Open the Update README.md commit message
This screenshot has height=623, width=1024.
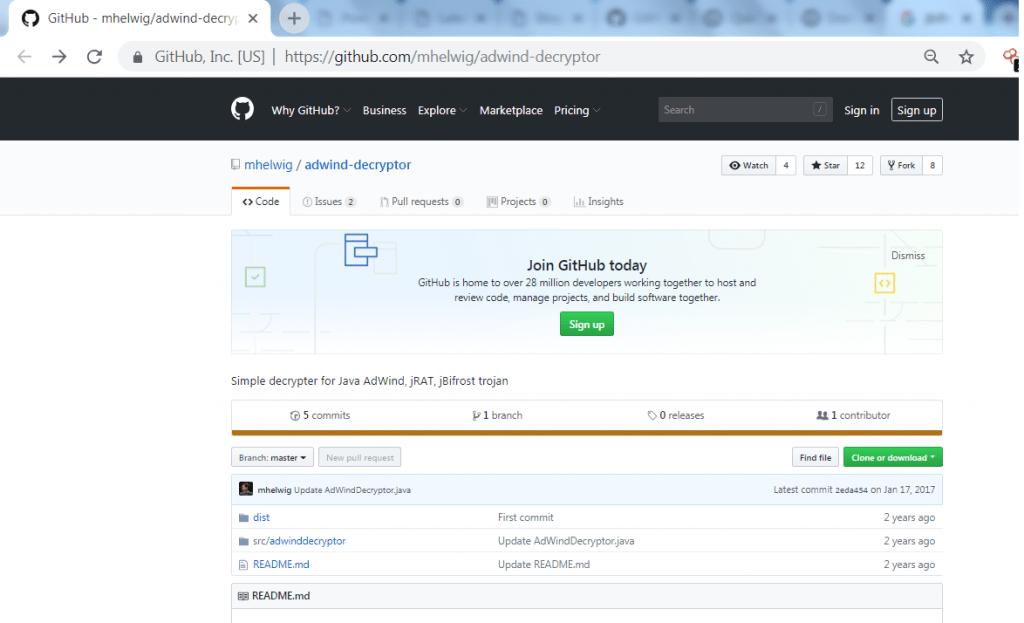(x=544, y=564)
